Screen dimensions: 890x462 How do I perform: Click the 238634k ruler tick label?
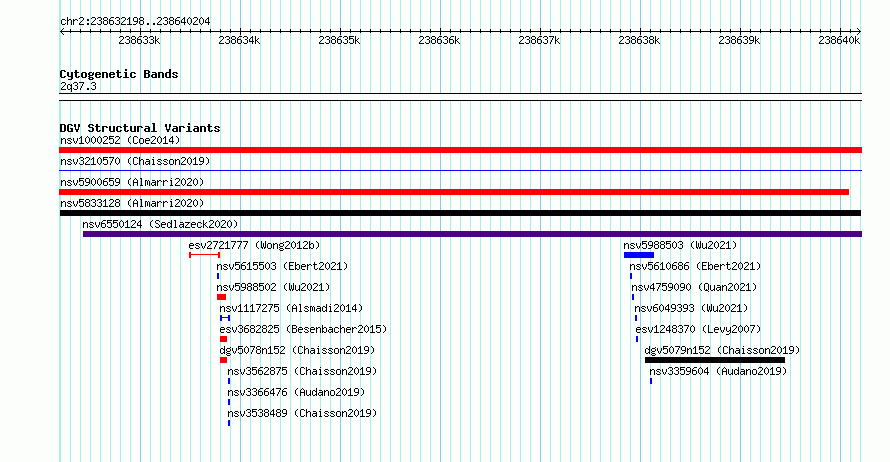click(240, 40)
